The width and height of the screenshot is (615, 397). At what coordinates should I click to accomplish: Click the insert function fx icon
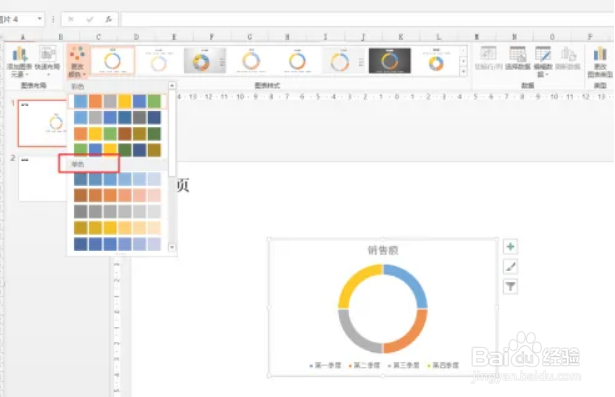pos(109,19)
